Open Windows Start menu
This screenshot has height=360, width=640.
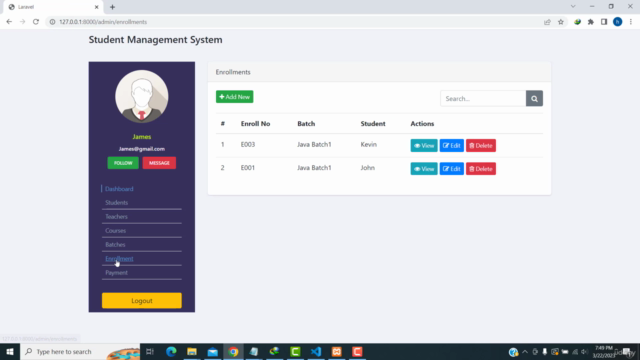(10, 351)
